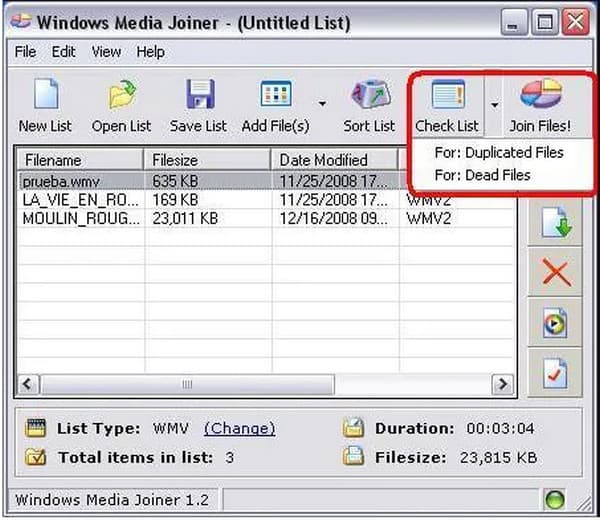This screenshot has width=600, height=521.
Task: Close the Windows Media Joiner window
Action: 575,22
